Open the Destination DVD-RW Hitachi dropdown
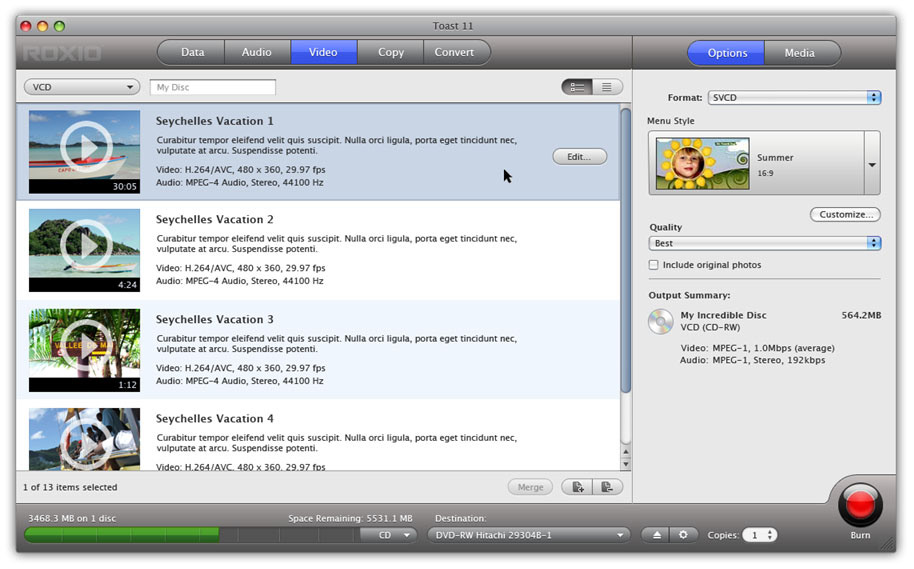 coord(529,535)
